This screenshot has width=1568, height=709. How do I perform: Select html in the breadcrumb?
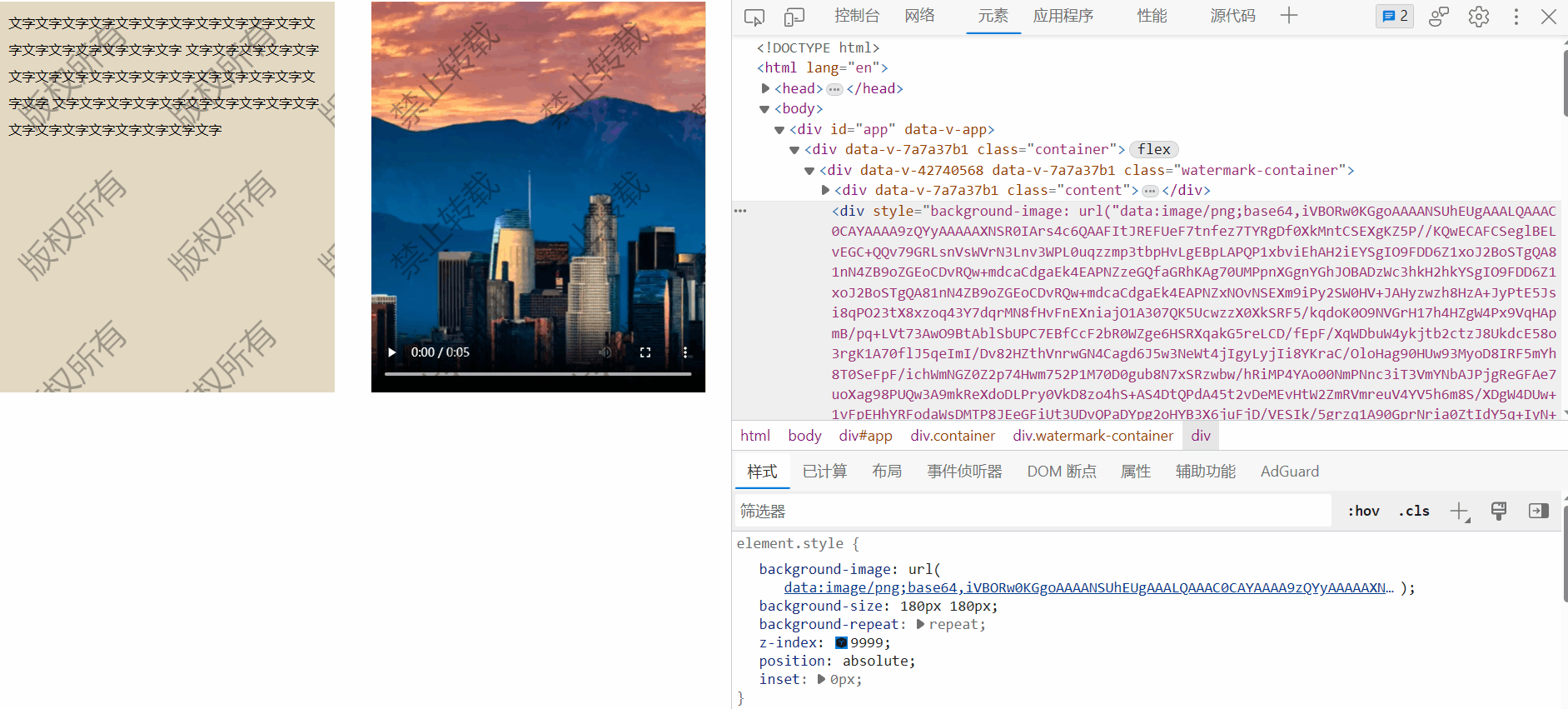click(755, 436)
